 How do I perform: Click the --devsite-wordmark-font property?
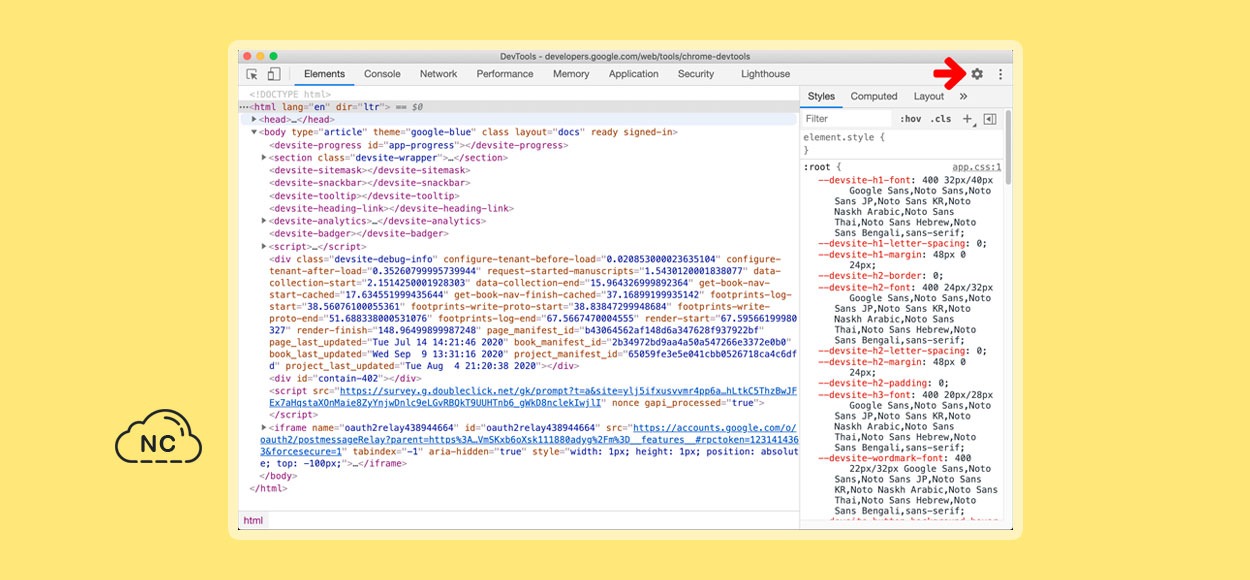tap(882, 458)
